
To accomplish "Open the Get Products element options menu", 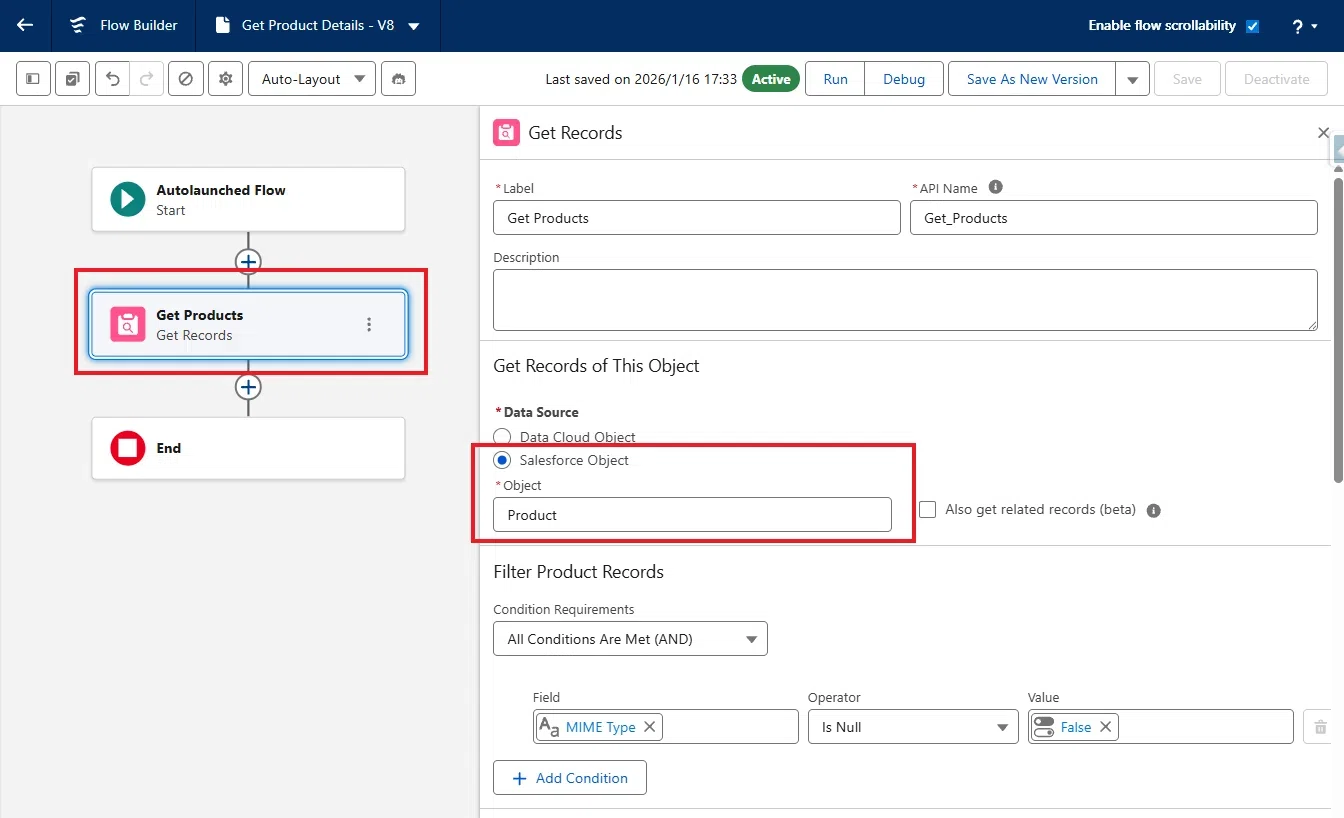I will click(x=369, y=324).
